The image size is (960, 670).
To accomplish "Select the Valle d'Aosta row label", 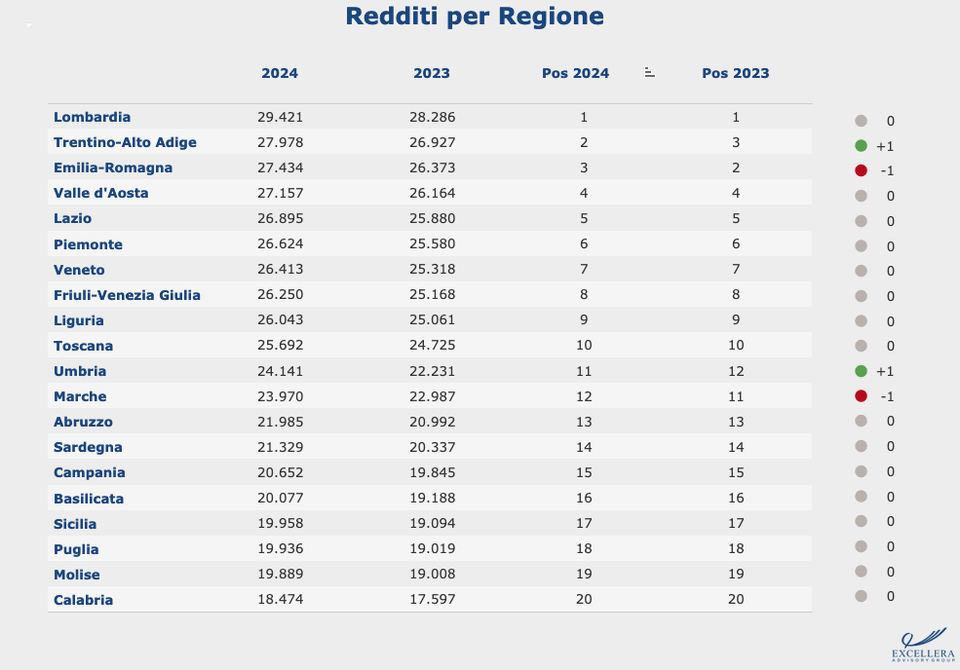I will (x=101, y=193).
